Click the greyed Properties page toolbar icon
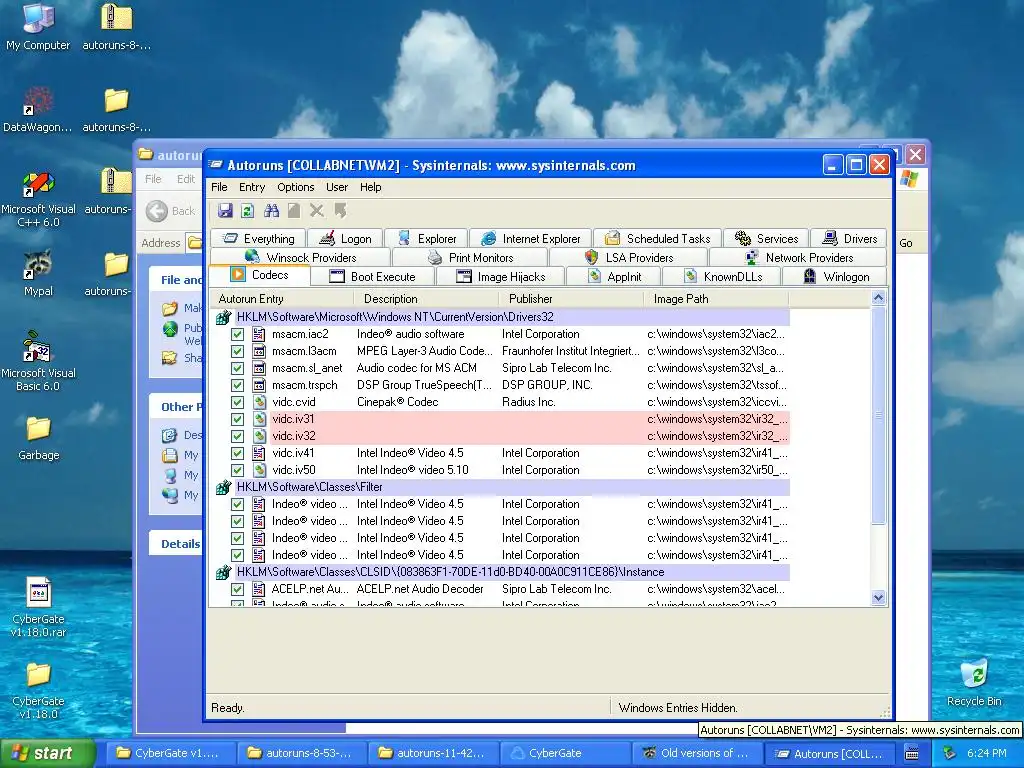The height and width of the screenshot is (768, 1024). click(294, 210)
